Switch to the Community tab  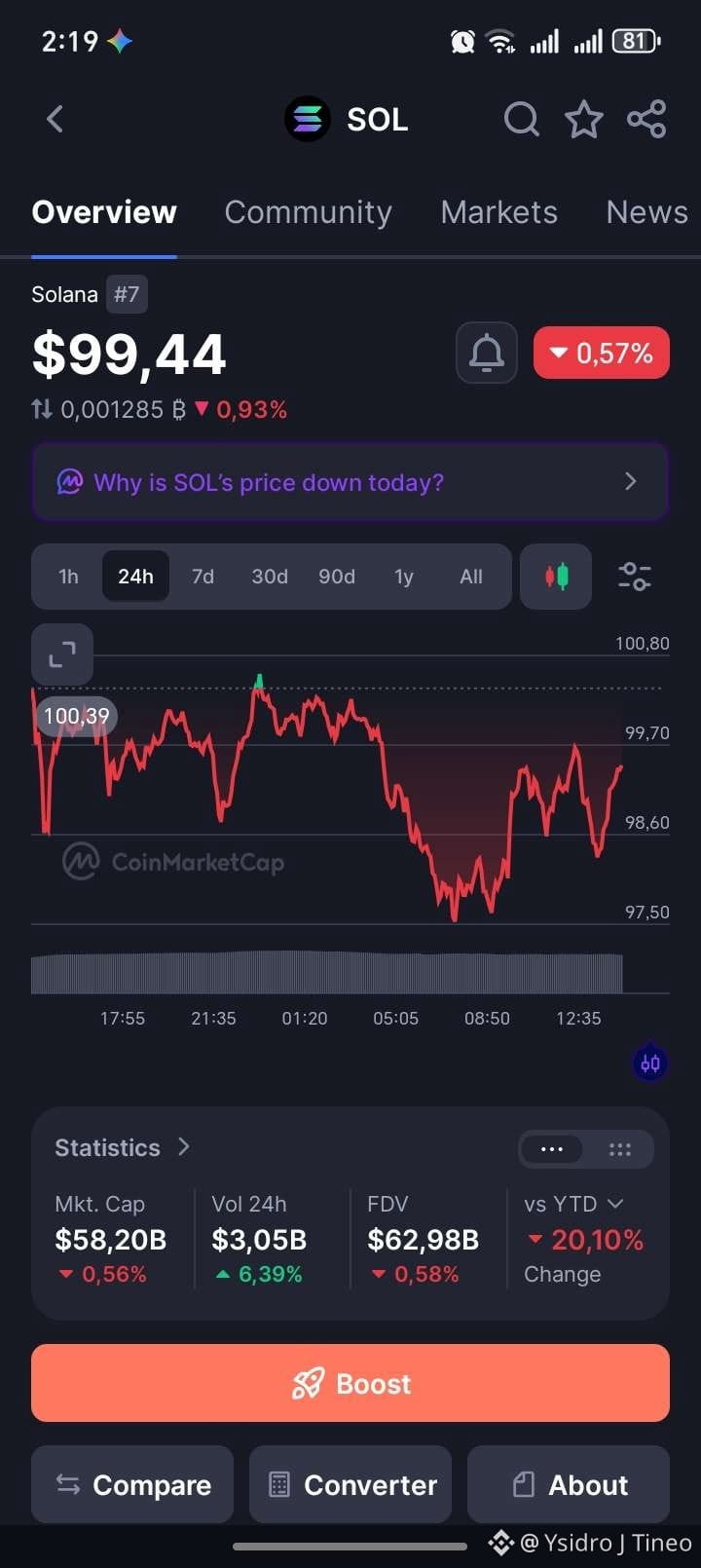[x=308, y=212]
